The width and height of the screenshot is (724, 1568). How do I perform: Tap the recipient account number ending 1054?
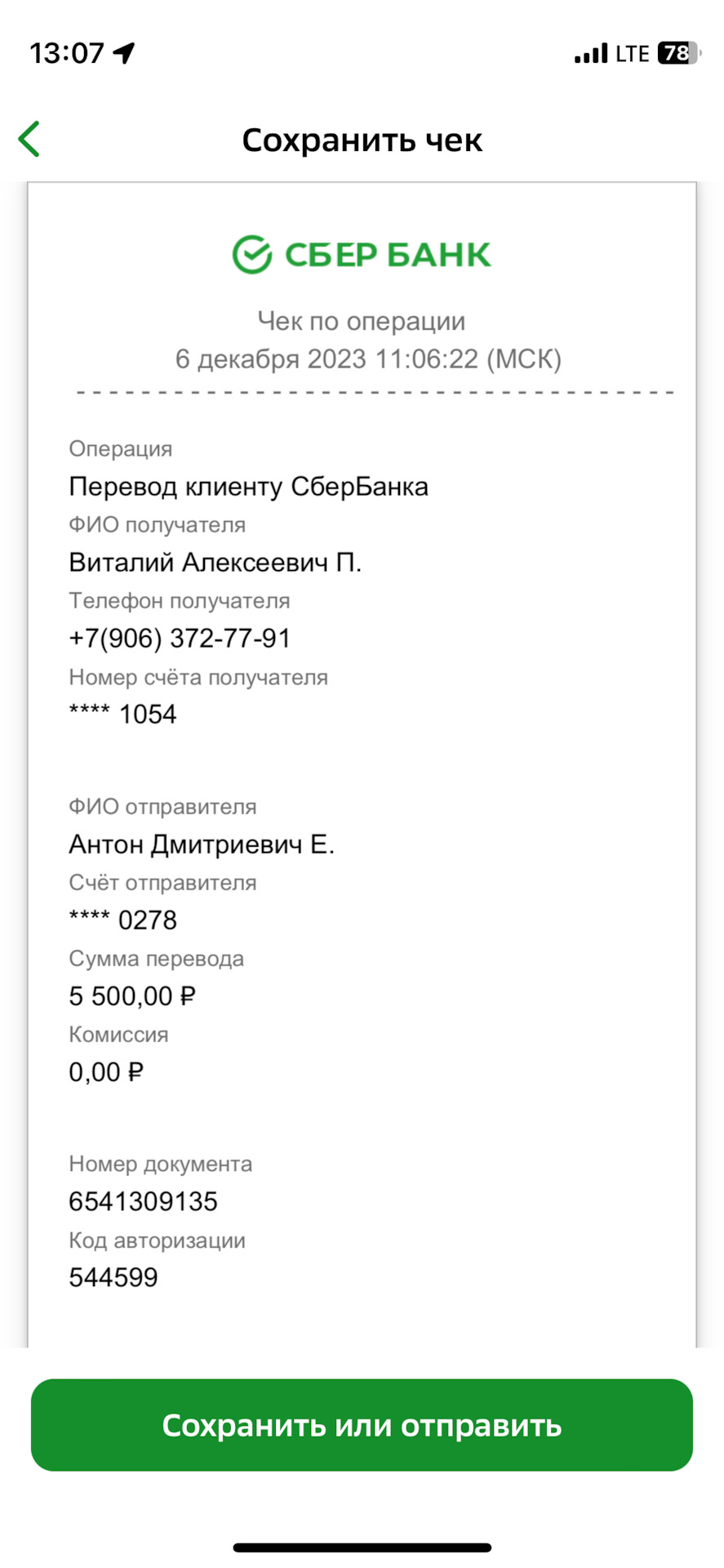pyautogui.click(x=123, y=715)
